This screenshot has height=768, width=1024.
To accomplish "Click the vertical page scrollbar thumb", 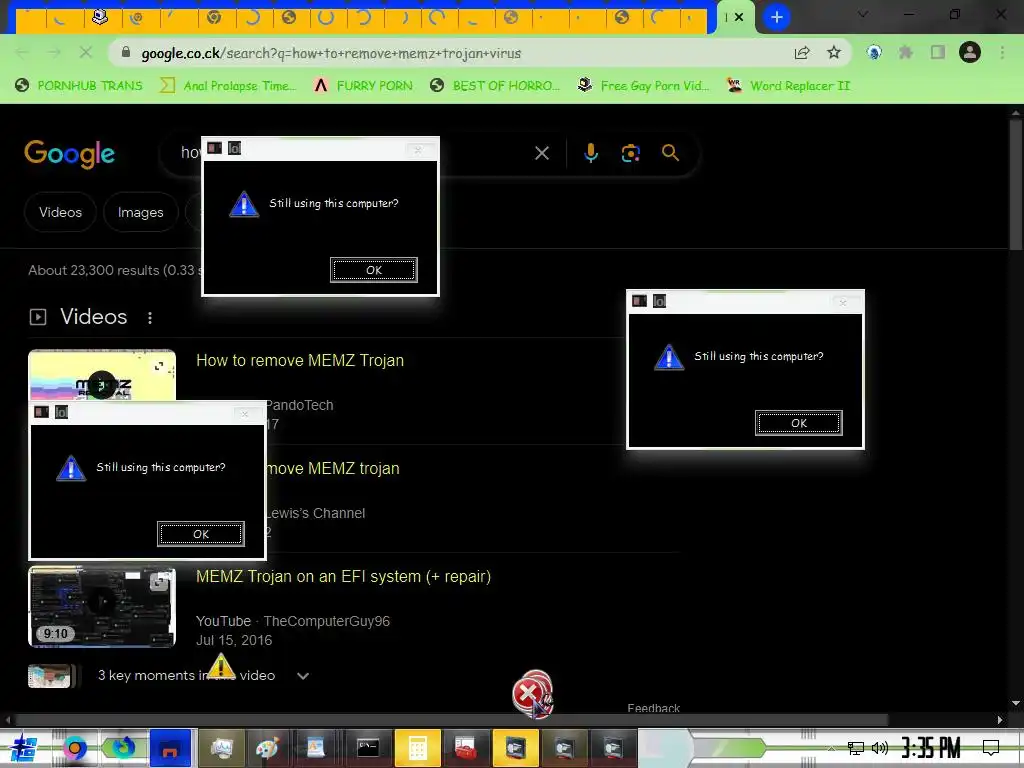I will tap(1016, 185).
